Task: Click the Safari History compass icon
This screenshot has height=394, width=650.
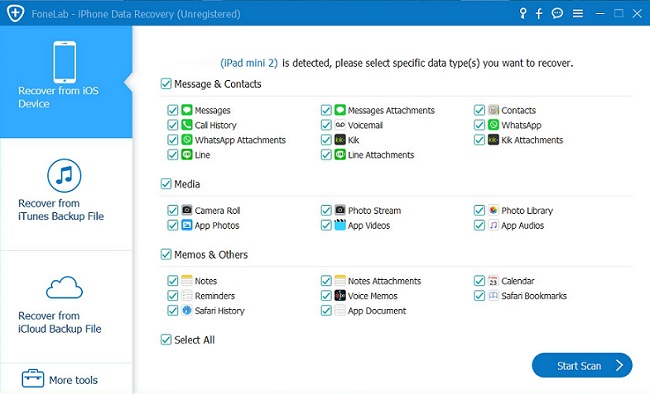Action: click(187, 310)
